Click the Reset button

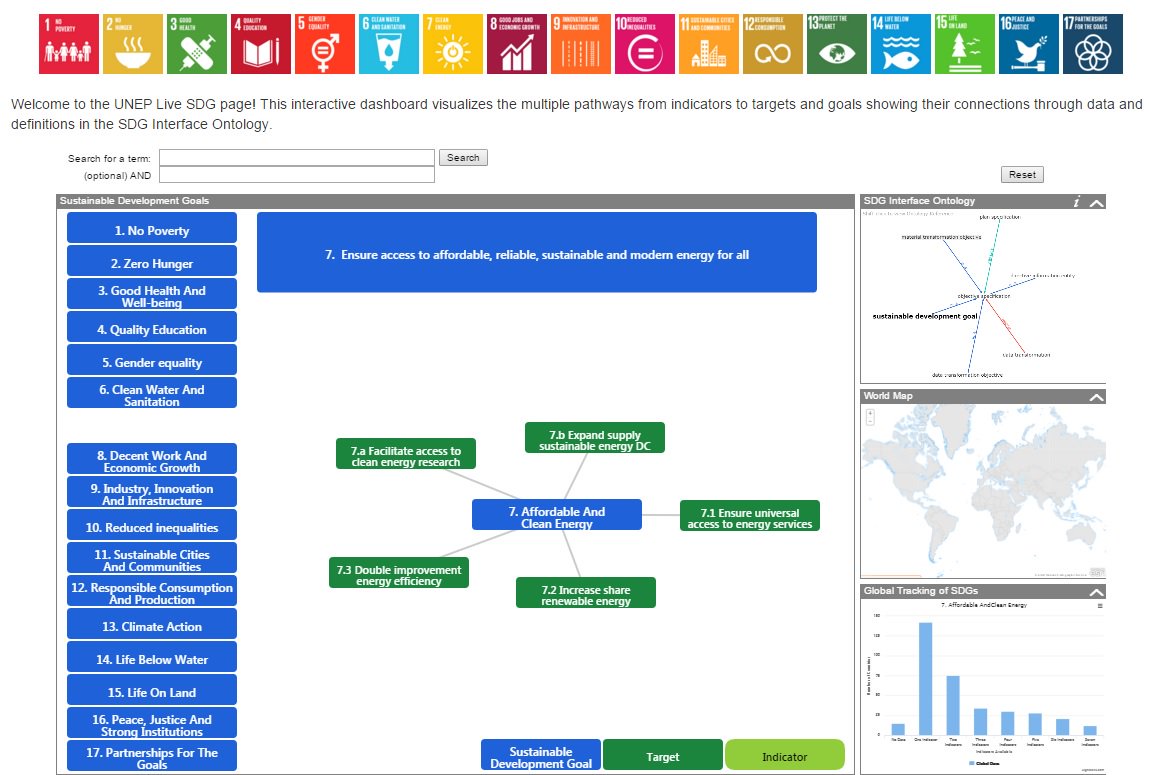click(x=1022, y=174)
